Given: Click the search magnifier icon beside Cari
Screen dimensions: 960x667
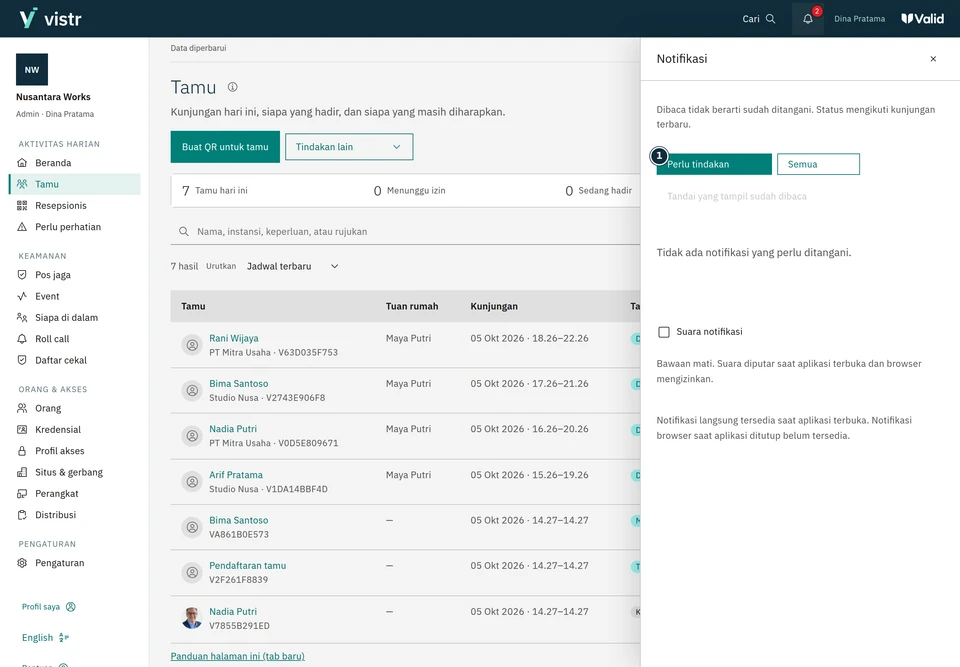Looking at the screenshot, I should 770,19.
